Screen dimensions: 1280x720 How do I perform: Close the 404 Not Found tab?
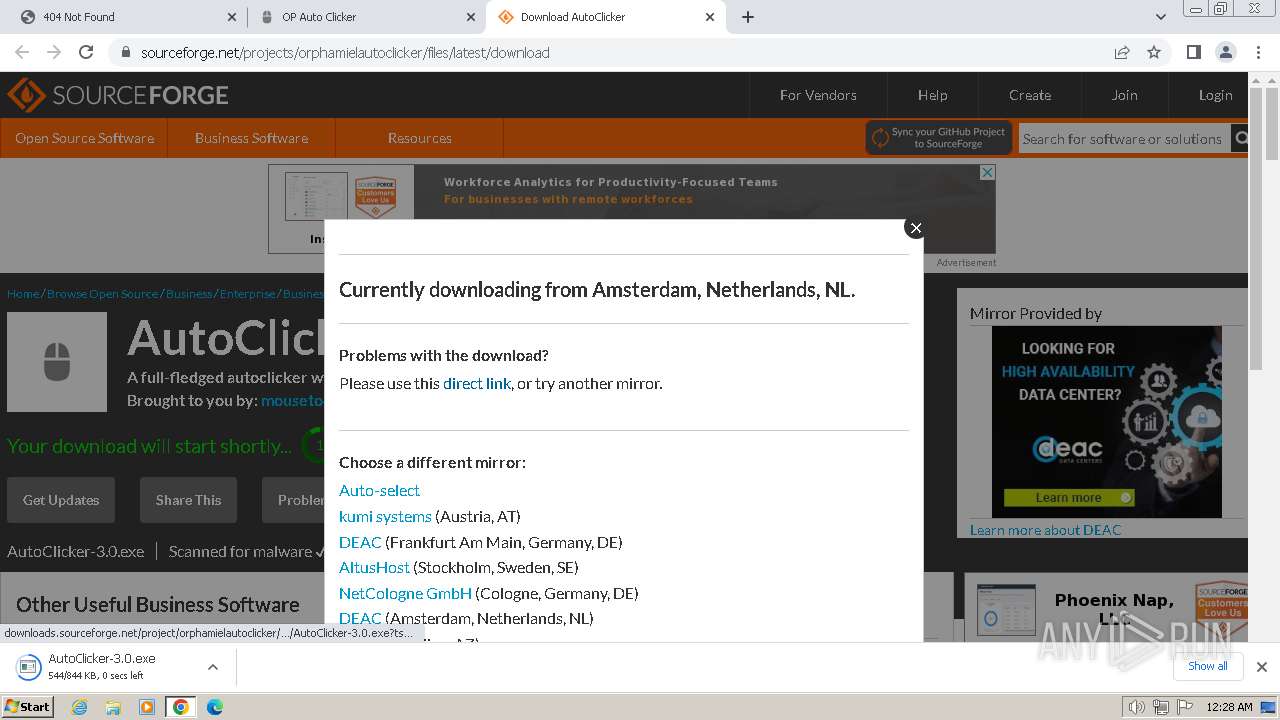231,16
